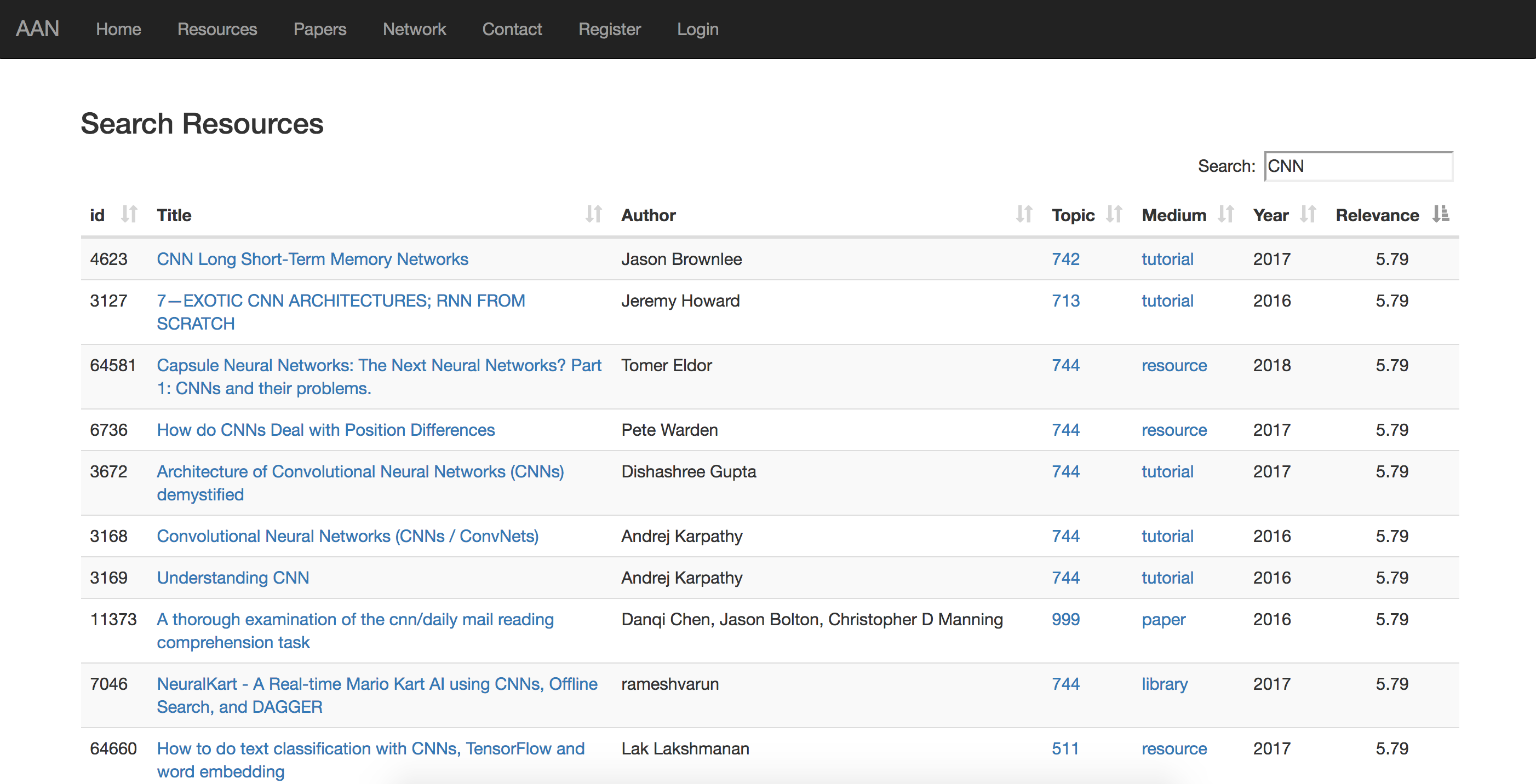Focus the Search input containing CNN
Image resolution: width=1536 pixels, height=784 pixels.
pos(1359,166)
